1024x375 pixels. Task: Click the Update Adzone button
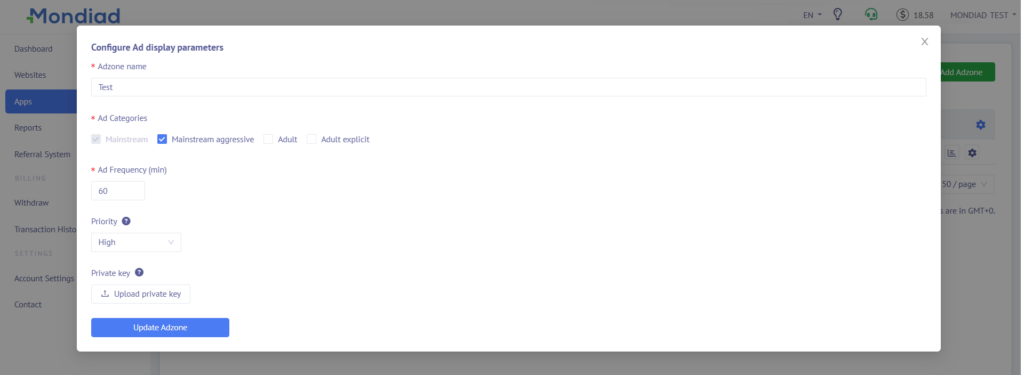160,327
